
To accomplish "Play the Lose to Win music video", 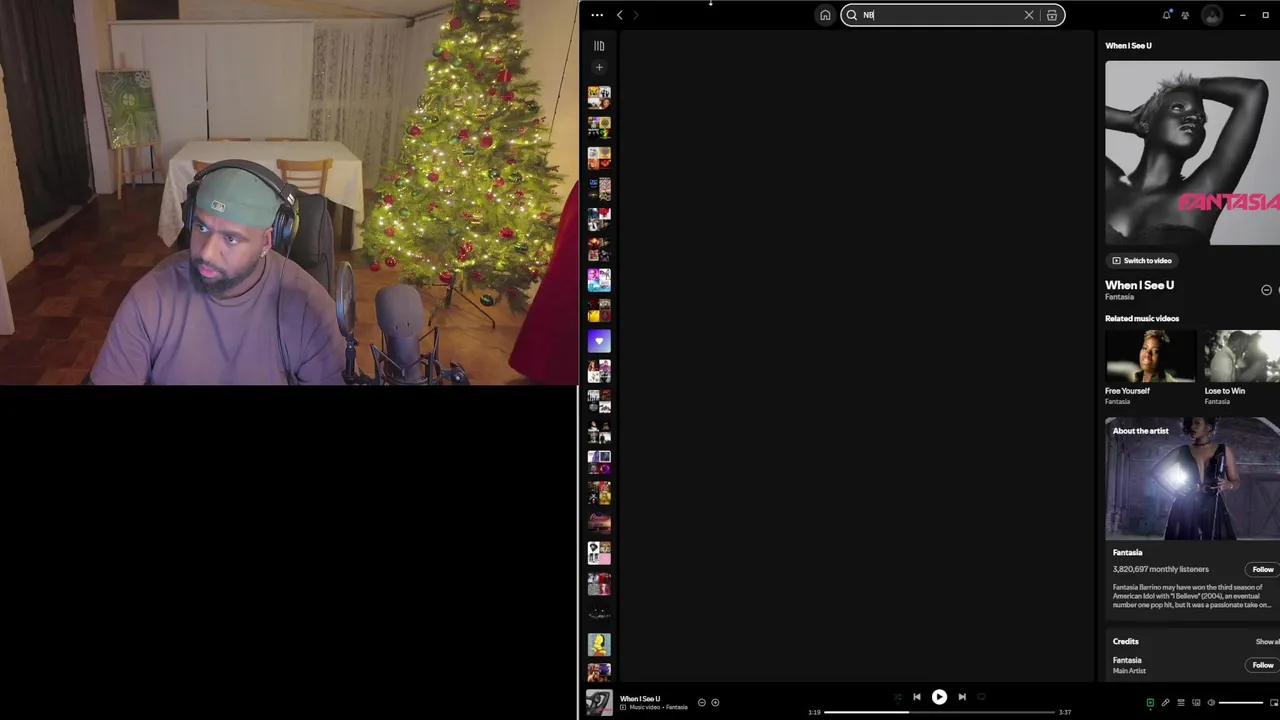I will (x=1242, y=356).
